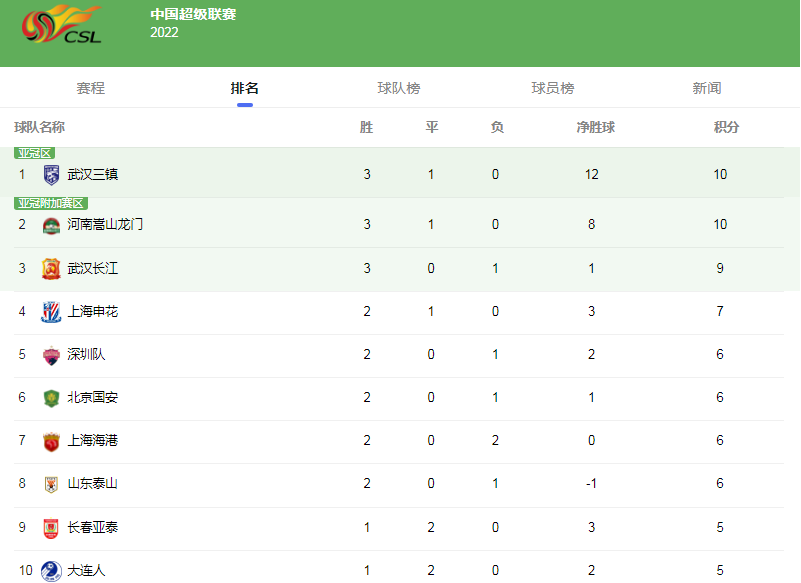Open the 上海申花 team name link
The height and width of the screenshot is (583, 801).
(x=93, y=312)
